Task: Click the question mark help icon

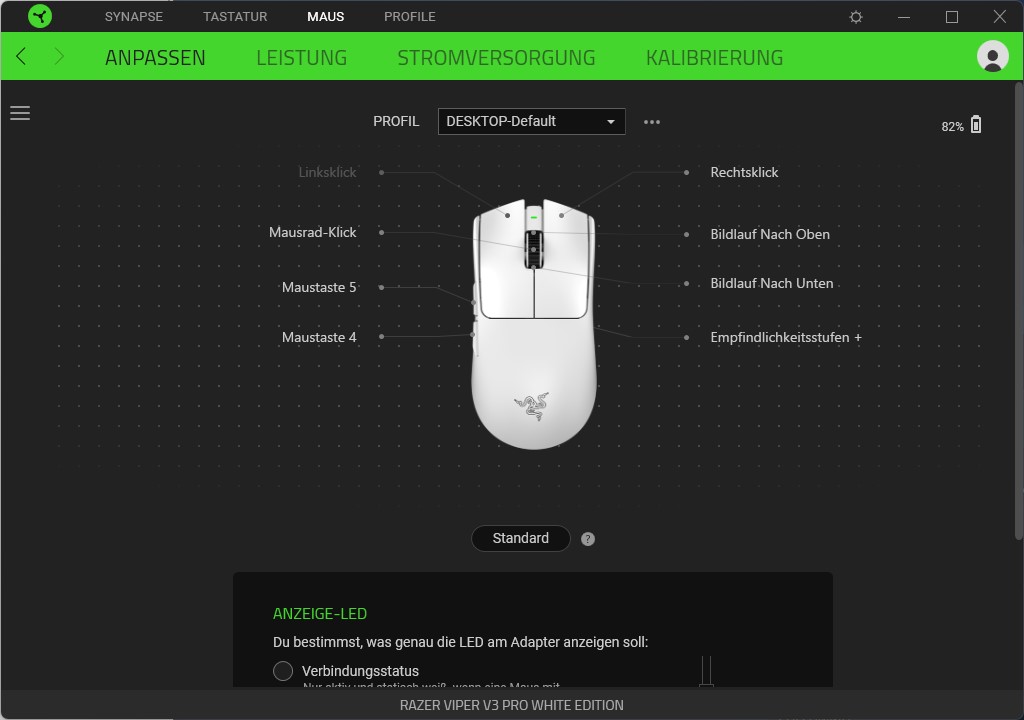Action: pyautogui.click(x=588, y=539)
